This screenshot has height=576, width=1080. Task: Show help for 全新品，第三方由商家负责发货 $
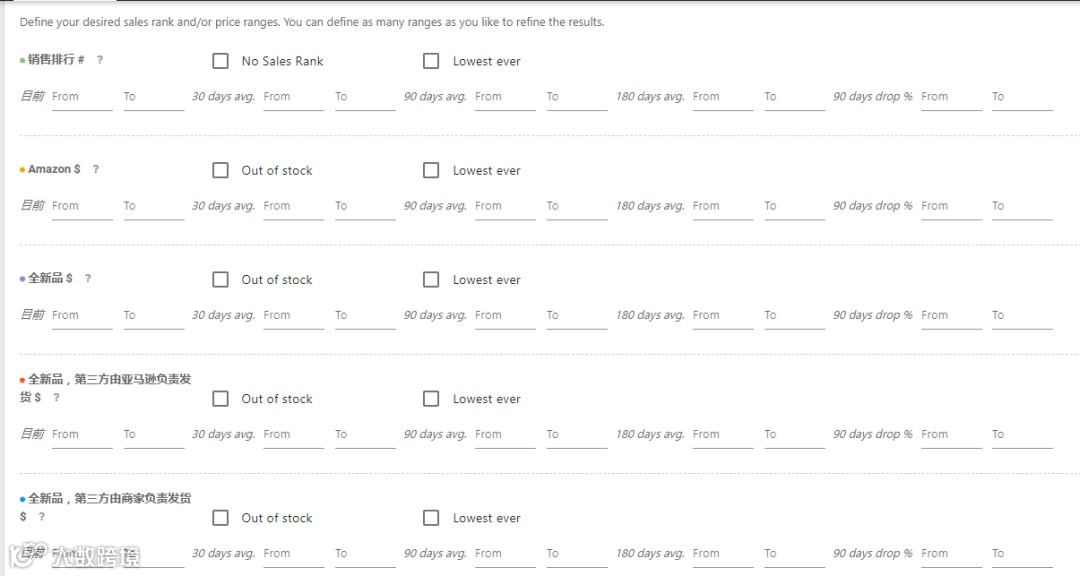pos(42,516)
